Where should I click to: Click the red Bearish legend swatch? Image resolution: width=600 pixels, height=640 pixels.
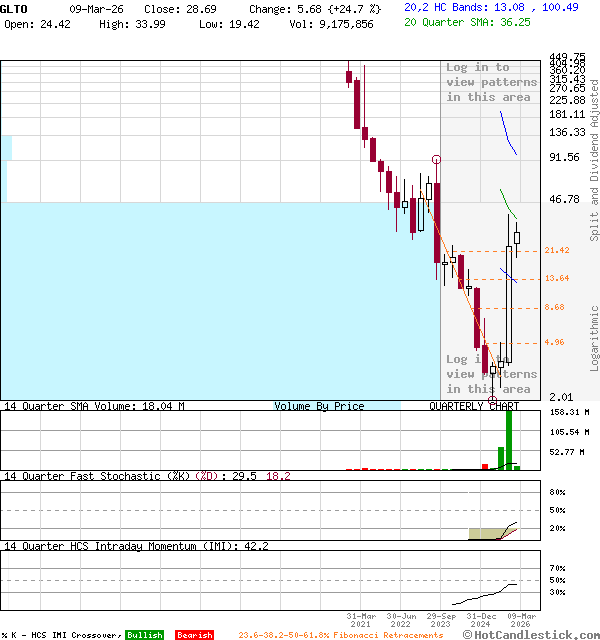click(194, 635)
